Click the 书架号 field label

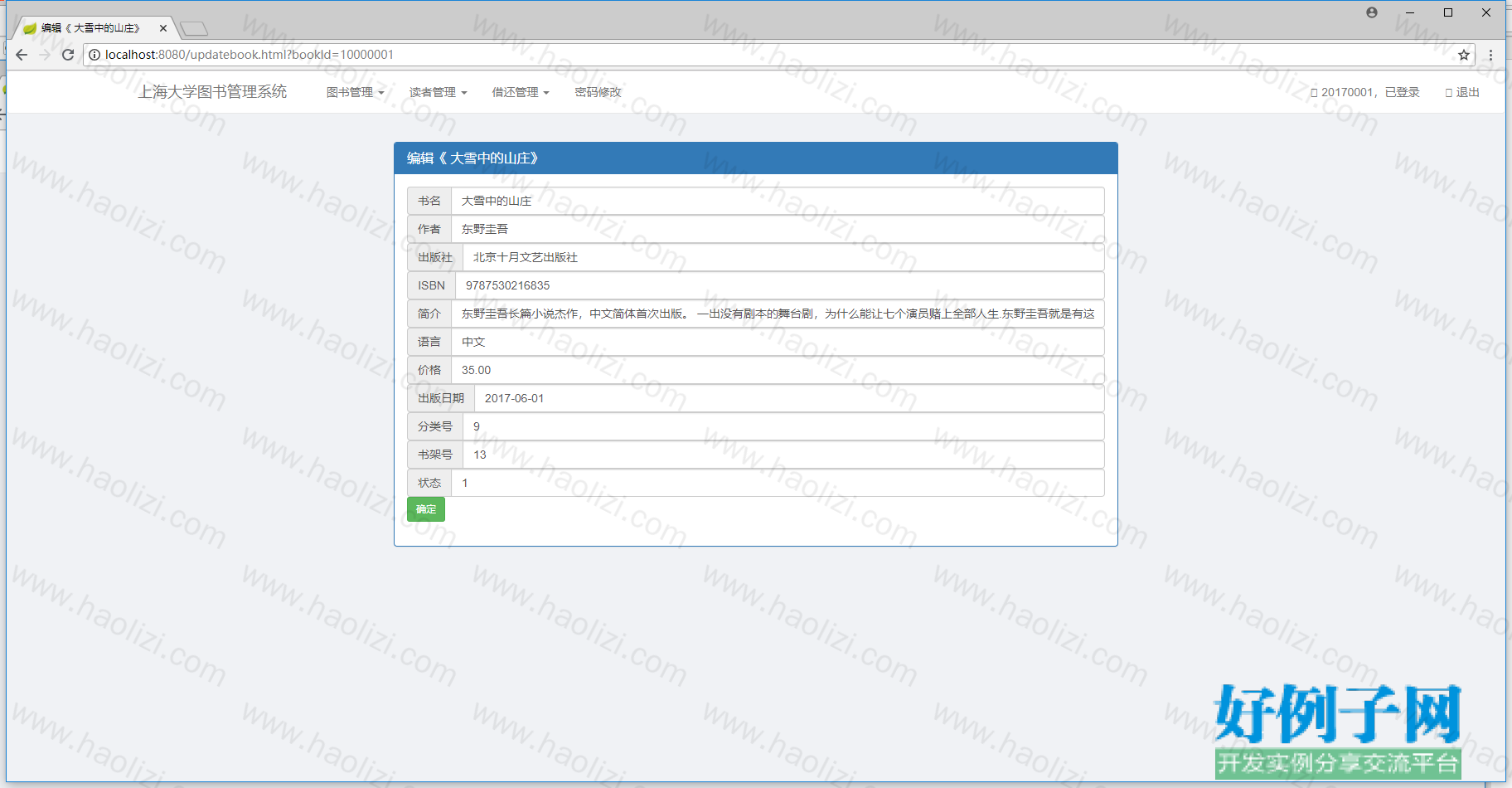435,455
